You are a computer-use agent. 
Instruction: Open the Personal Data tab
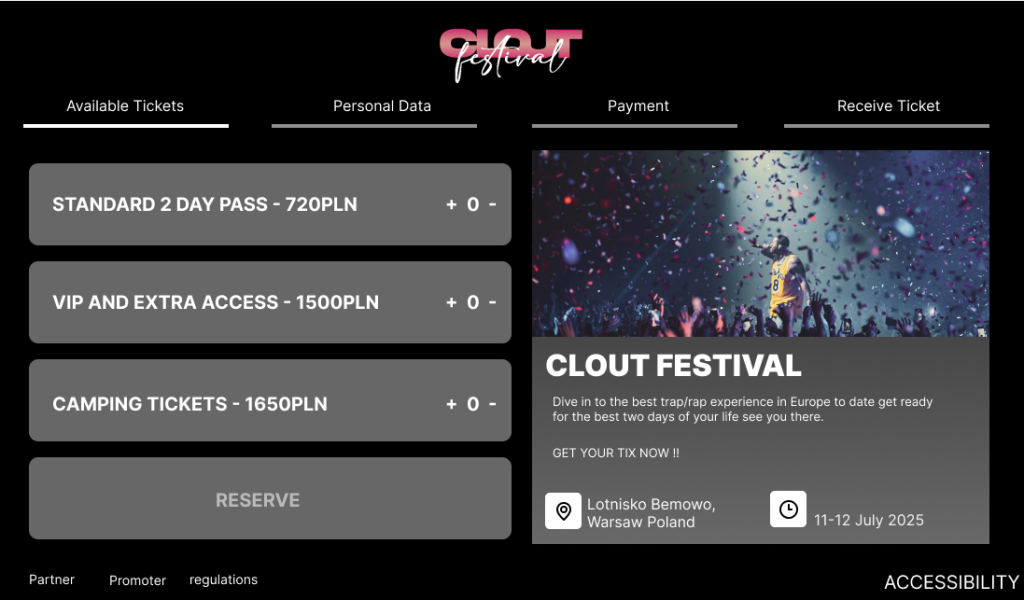pos(382,106)
